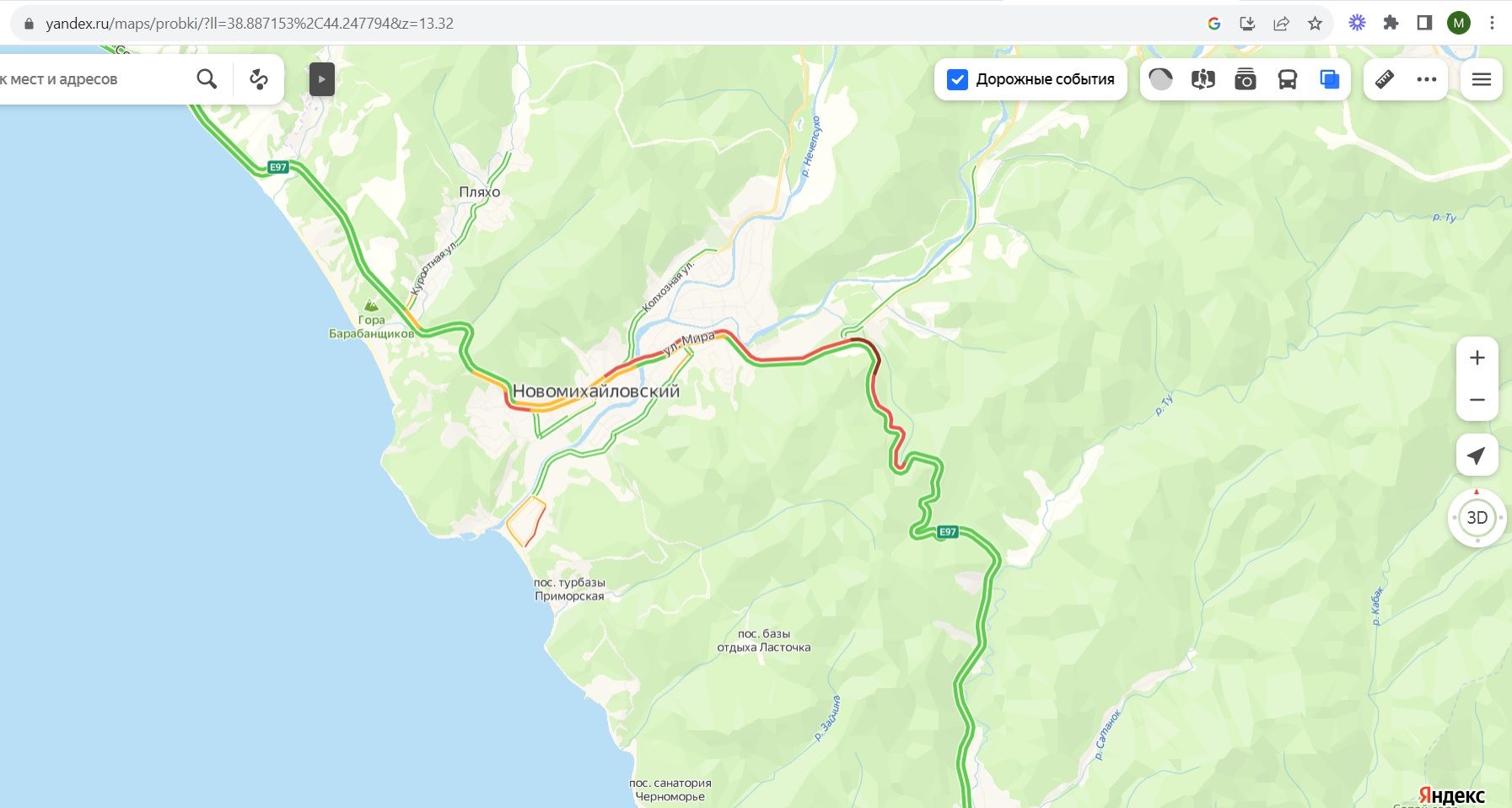Expand the collapsed side panel arrow

tap(321, 79)
